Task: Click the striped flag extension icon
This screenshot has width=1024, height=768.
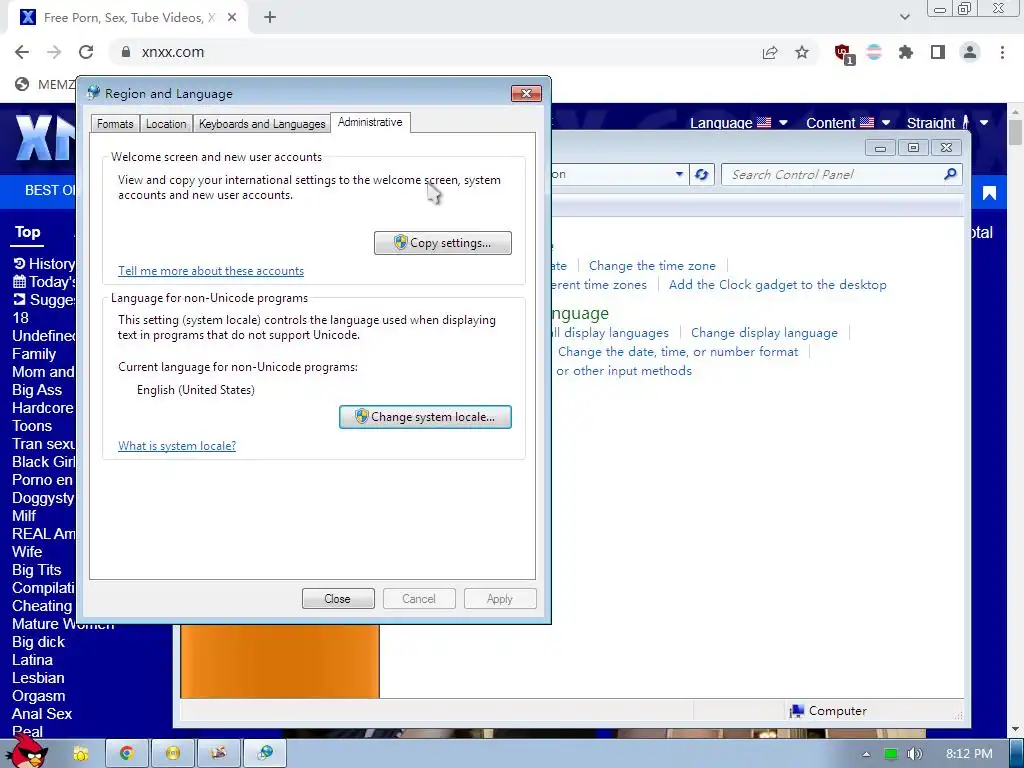Action: pyautogui.click(x=874, y=52)
